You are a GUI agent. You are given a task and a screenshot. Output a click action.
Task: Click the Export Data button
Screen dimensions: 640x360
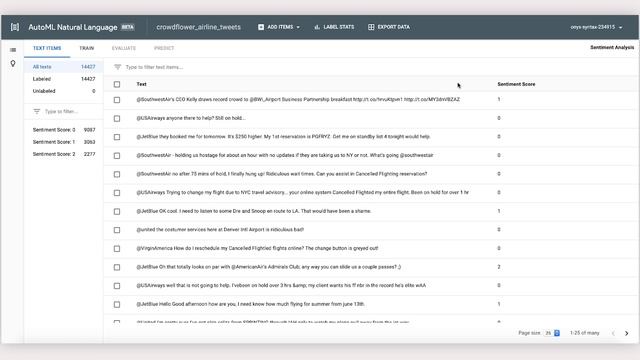point(389,27)
